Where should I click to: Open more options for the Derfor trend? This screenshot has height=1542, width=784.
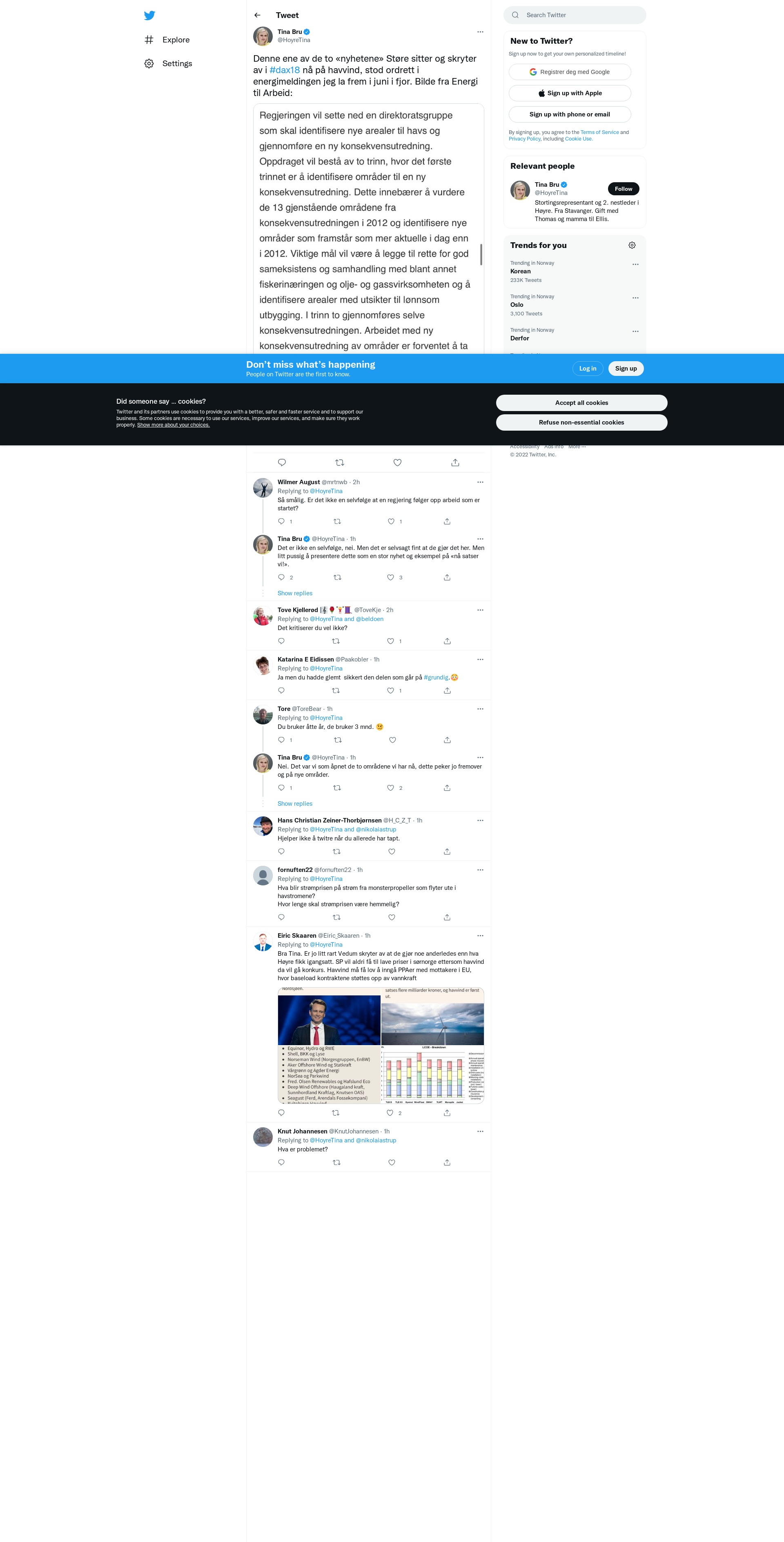click(635, 331)
